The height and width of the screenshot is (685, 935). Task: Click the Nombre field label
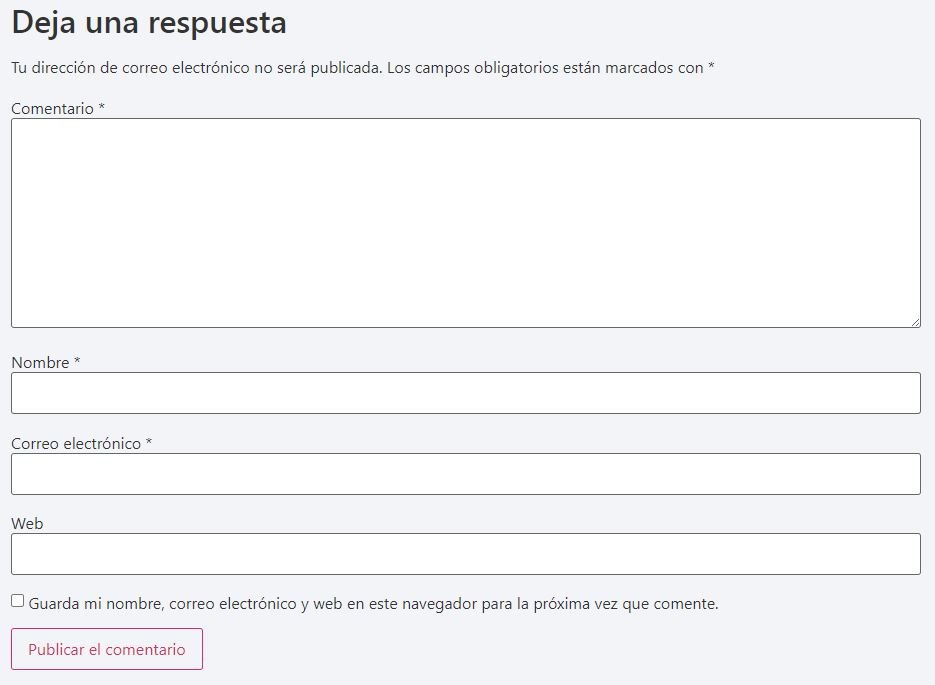click(40, 363)
